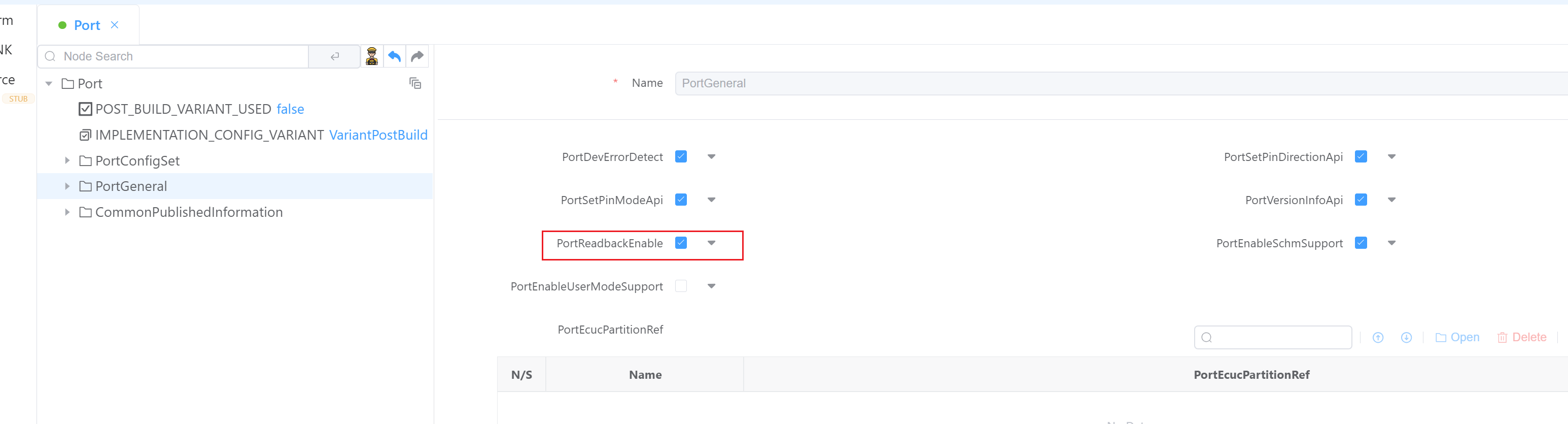1568x424 pixels.
Task: Uncheck PortReadbackEnable checkbox
Action: [x=681, y=243]
